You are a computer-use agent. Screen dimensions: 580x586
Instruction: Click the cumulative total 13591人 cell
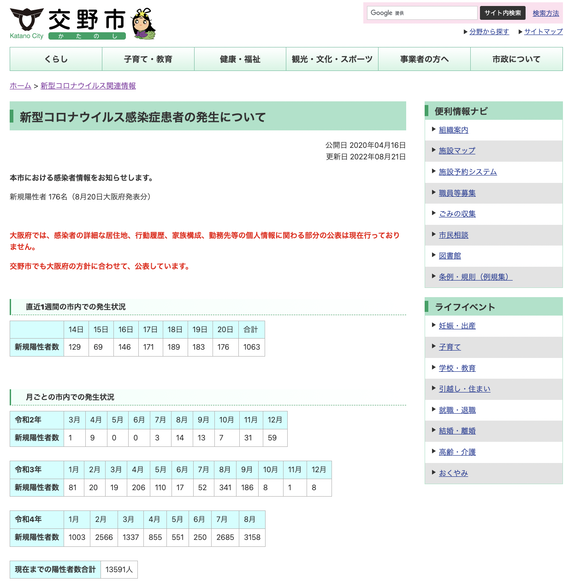coord(119,570)
